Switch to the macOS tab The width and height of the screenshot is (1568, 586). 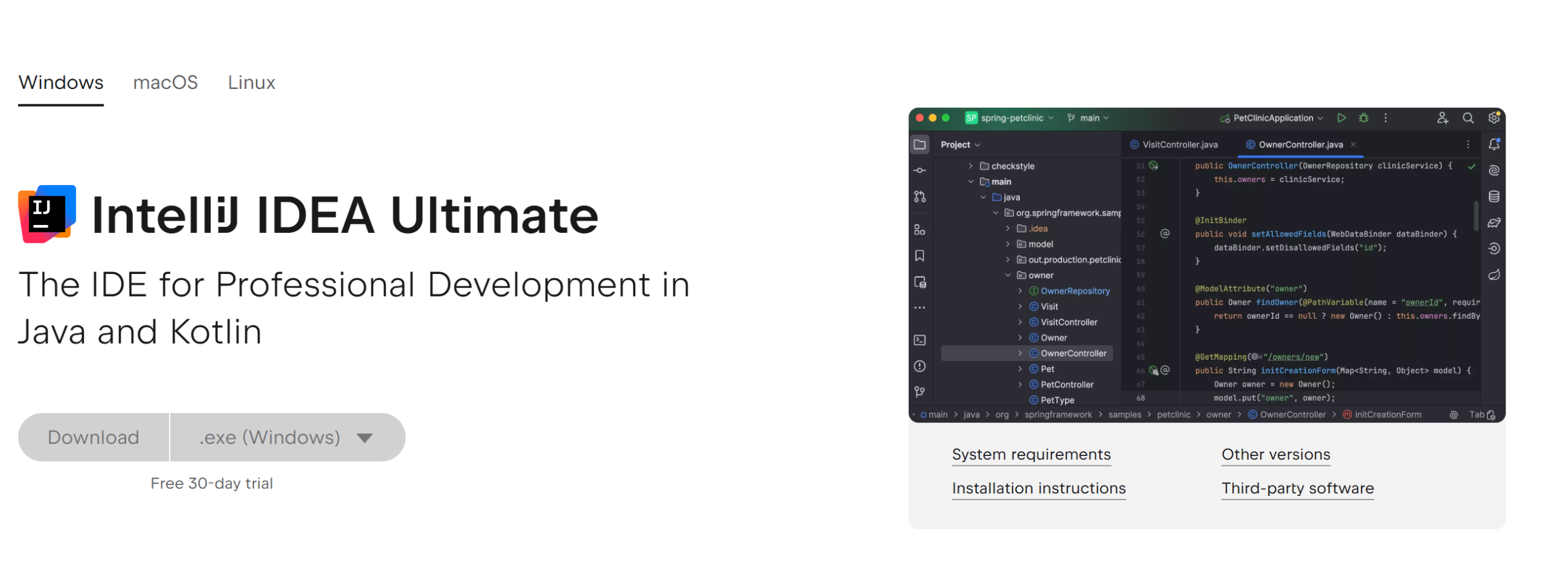[x=165, y=82]
